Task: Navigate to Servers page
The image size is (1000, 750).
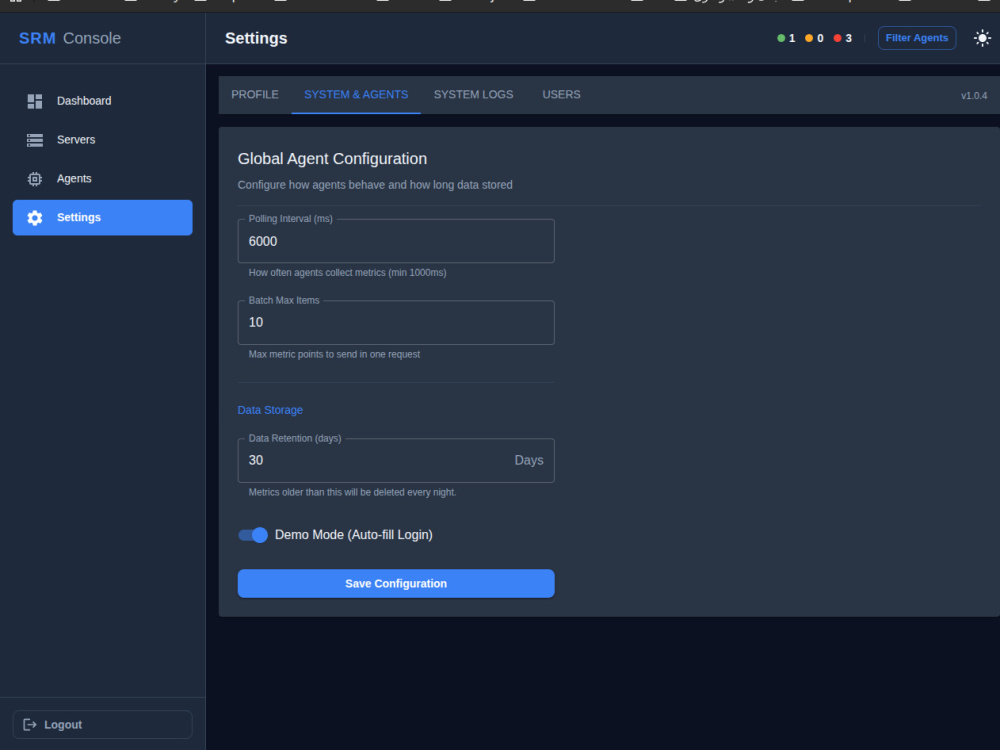Action: coord(102,140)
